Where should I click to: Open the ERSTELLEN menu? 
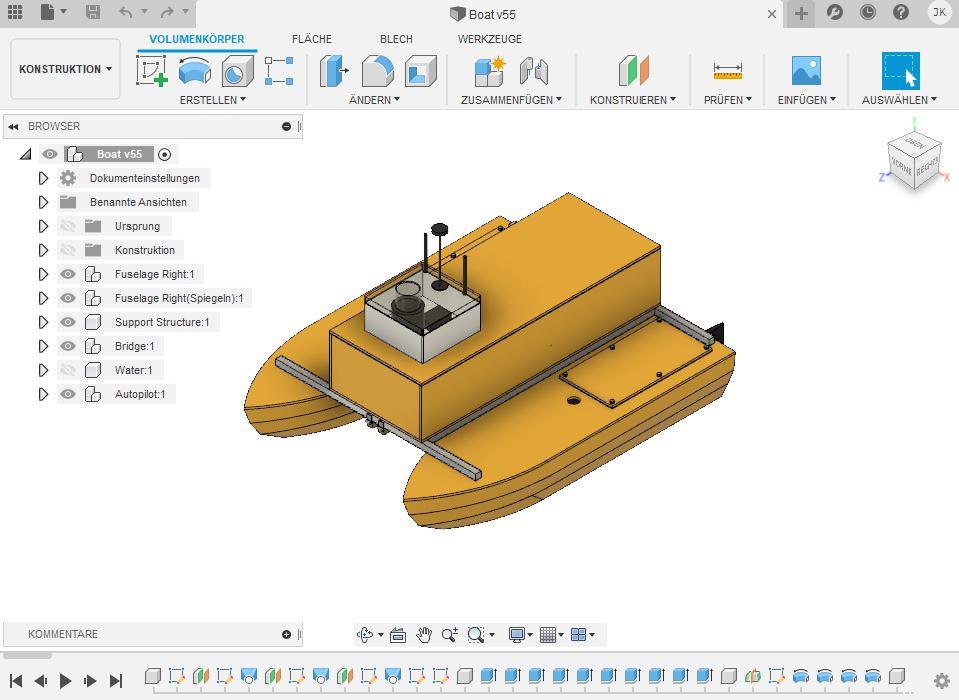coord(212,100)
